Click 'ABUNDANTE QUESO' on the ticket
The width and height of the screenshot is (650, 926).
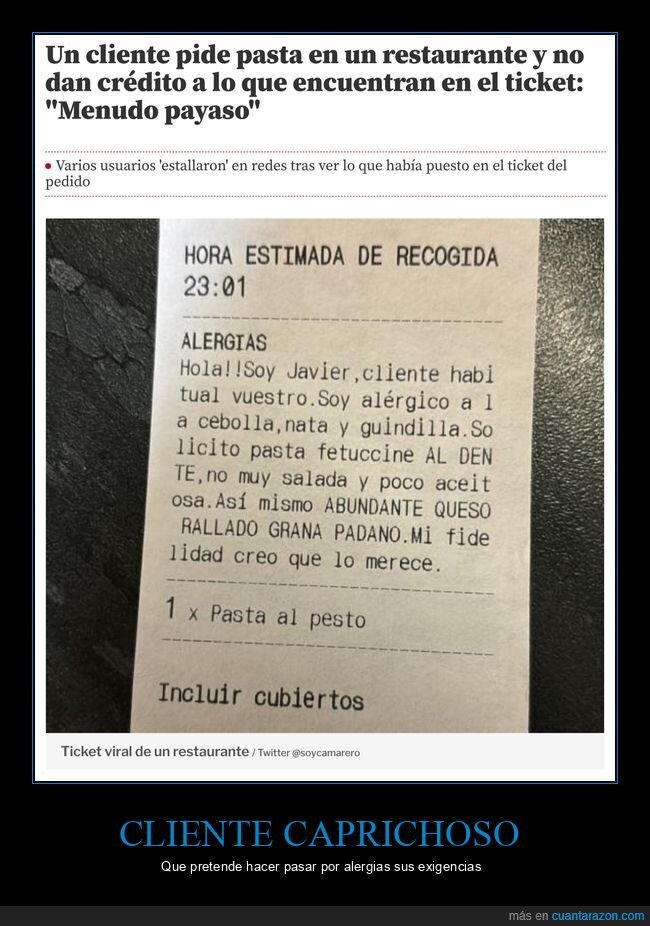pyautogui.click(x=407, y=509)
